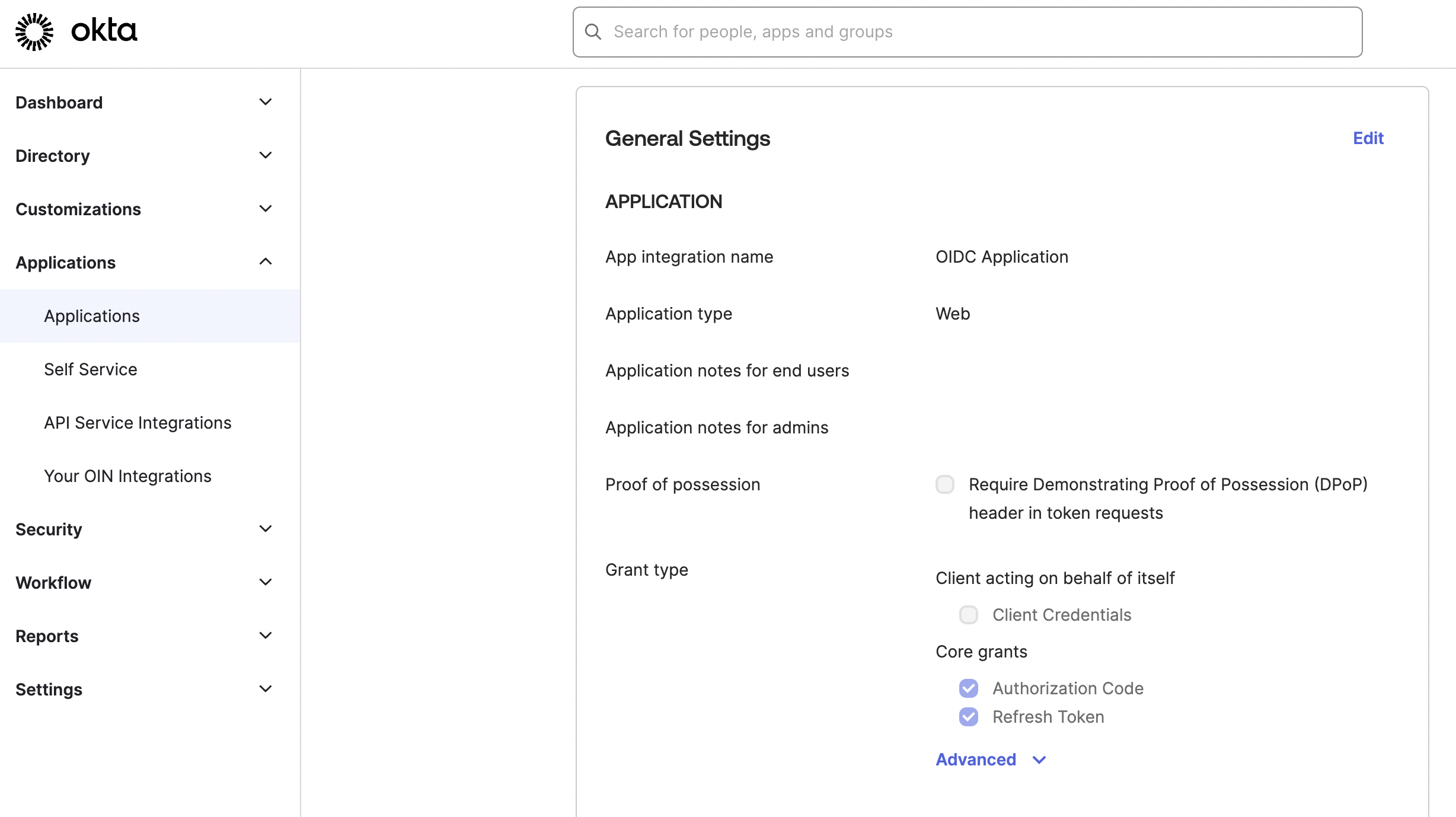Click the General Settings heading

coord(688,138)
